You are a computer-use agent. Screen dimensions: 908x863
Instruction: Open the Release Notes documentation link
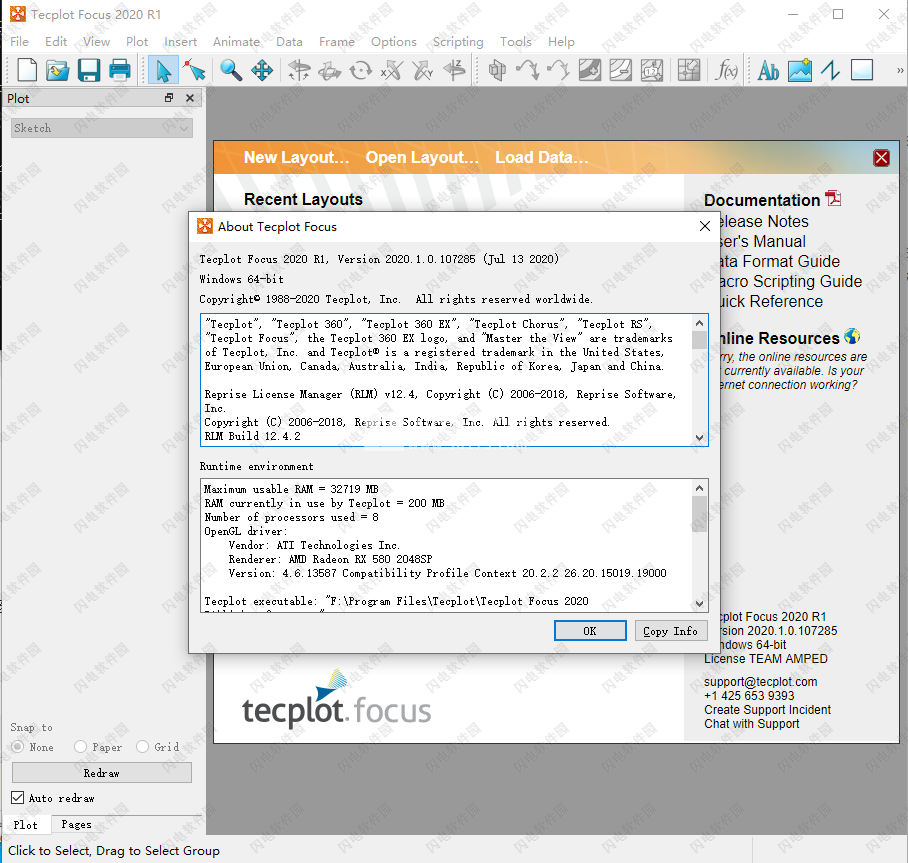click(x=764, y=221)
